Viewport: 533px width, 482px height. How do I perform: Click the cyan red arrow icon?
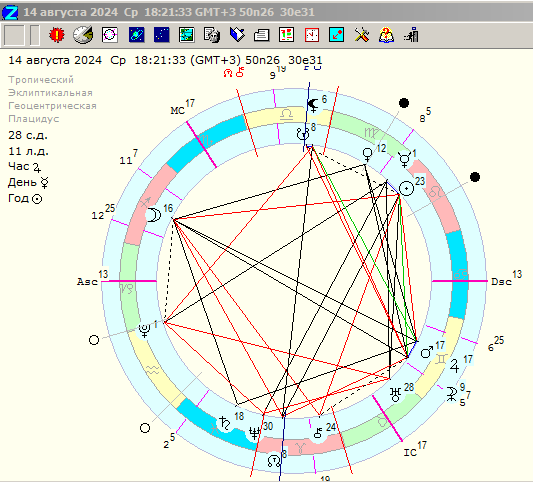[337, 35]
